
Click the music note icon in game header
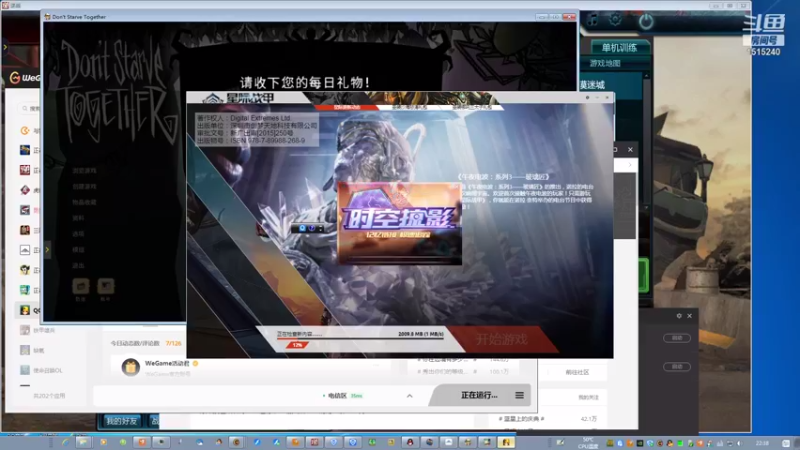tap(592, 20)
